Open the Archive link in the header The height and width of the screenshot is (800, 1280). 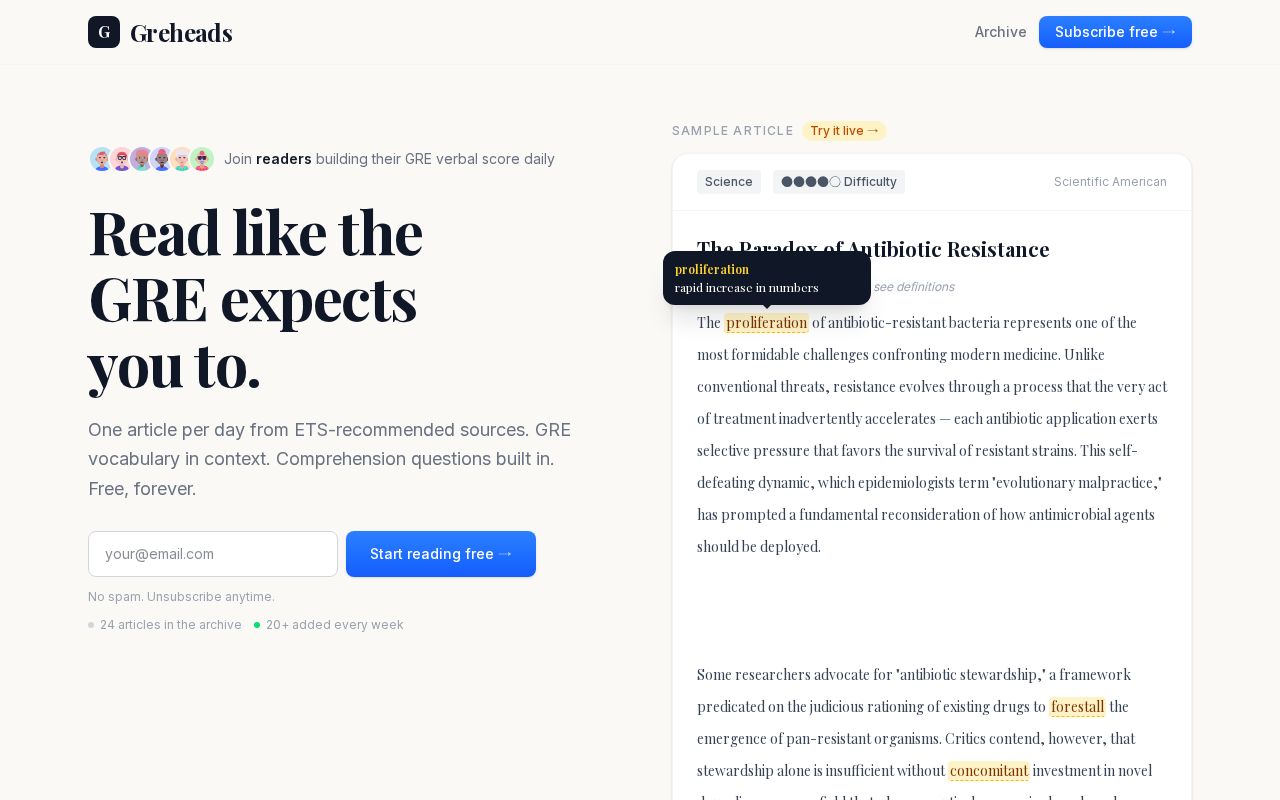coord(1000,32)
